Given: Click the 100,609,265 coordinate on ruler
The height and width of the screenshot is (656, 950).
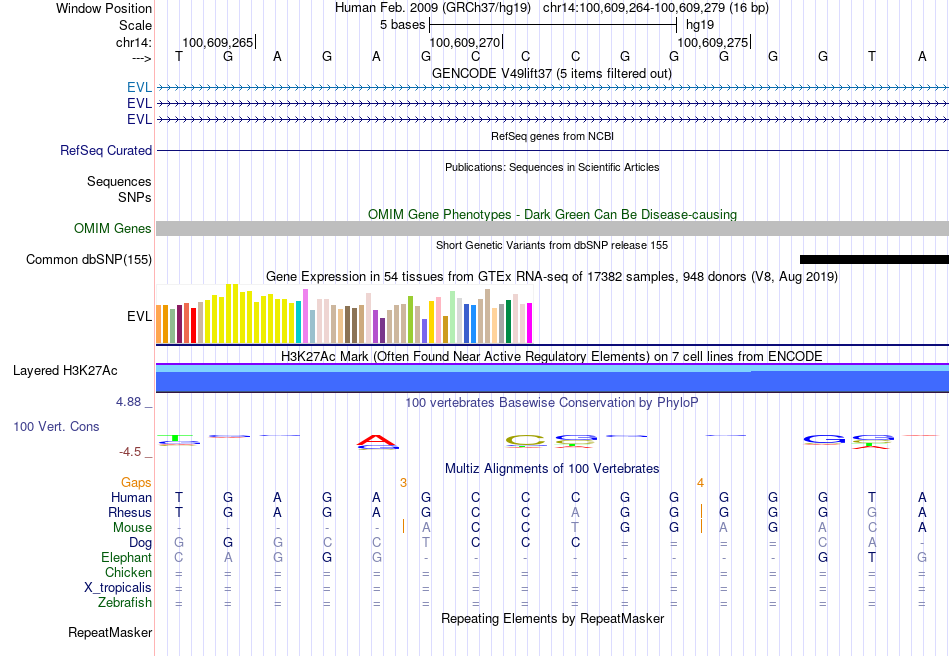Looking at the screenshot, I should tap(218, 42).
